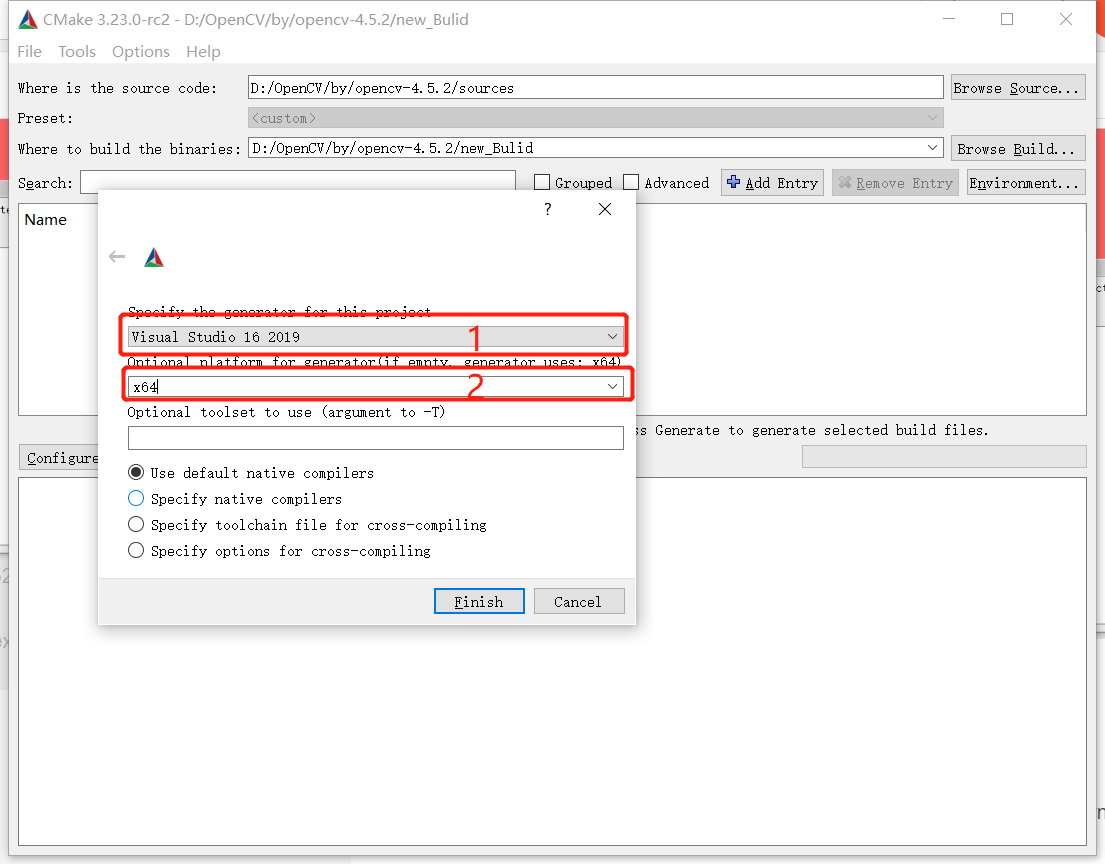Screen dimensions: 1105x864
Task: Minimize the CMake window
Action: tap(949, 20)
